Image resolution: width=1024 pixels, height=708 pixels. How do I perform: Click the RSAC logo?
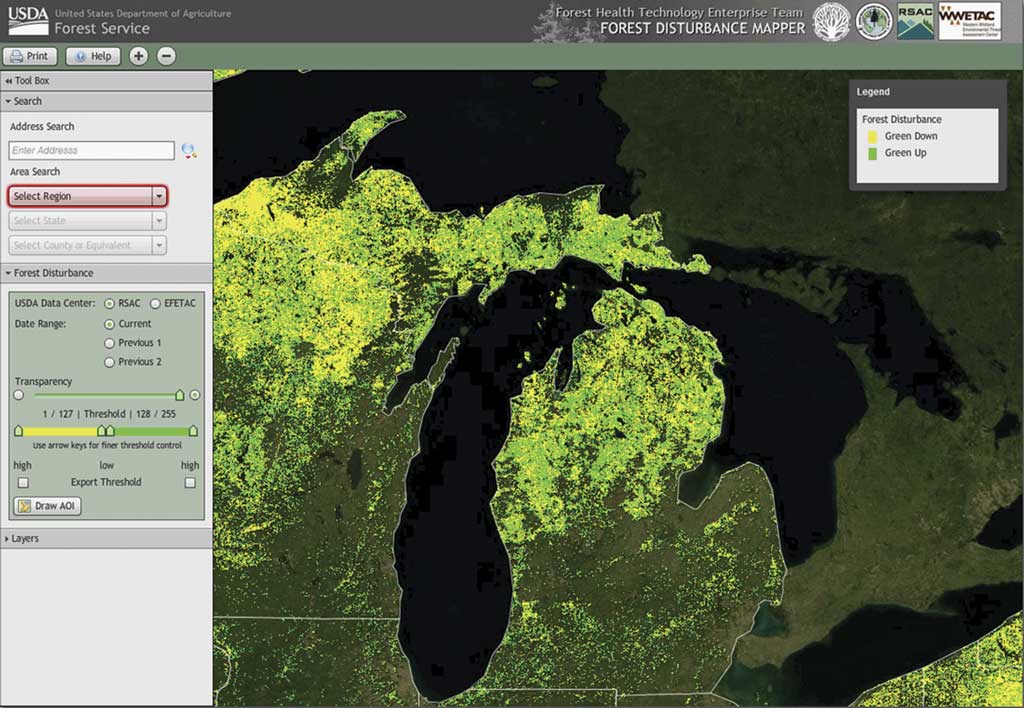click(x=916, y=22)
